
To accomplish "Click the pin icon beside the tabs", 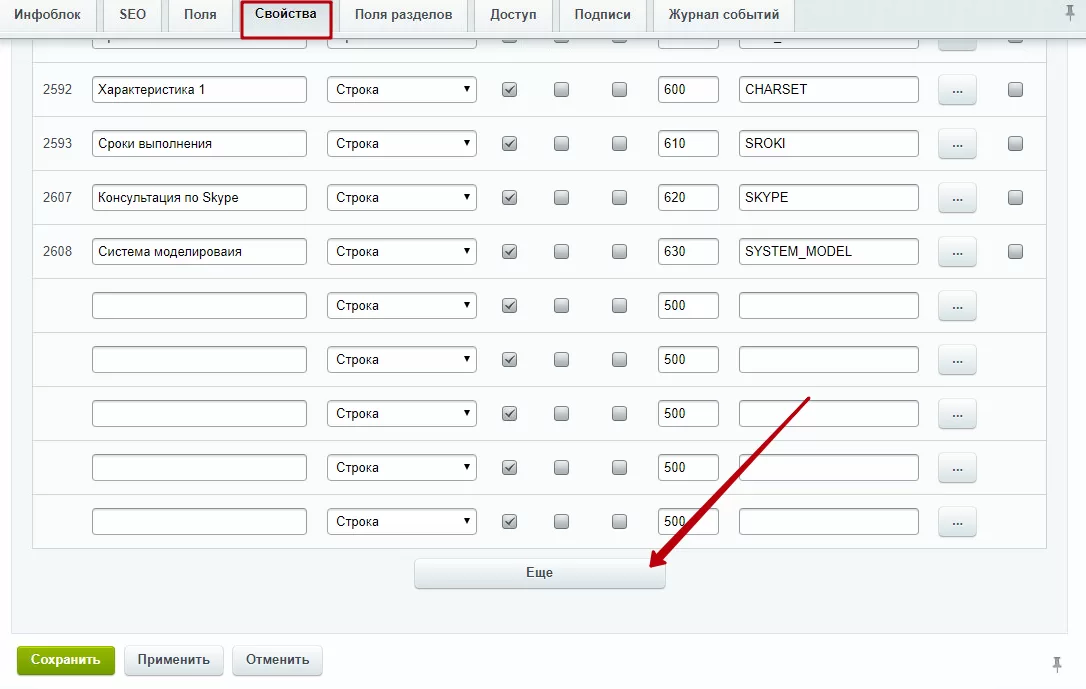I will [x=1069, y=14].
